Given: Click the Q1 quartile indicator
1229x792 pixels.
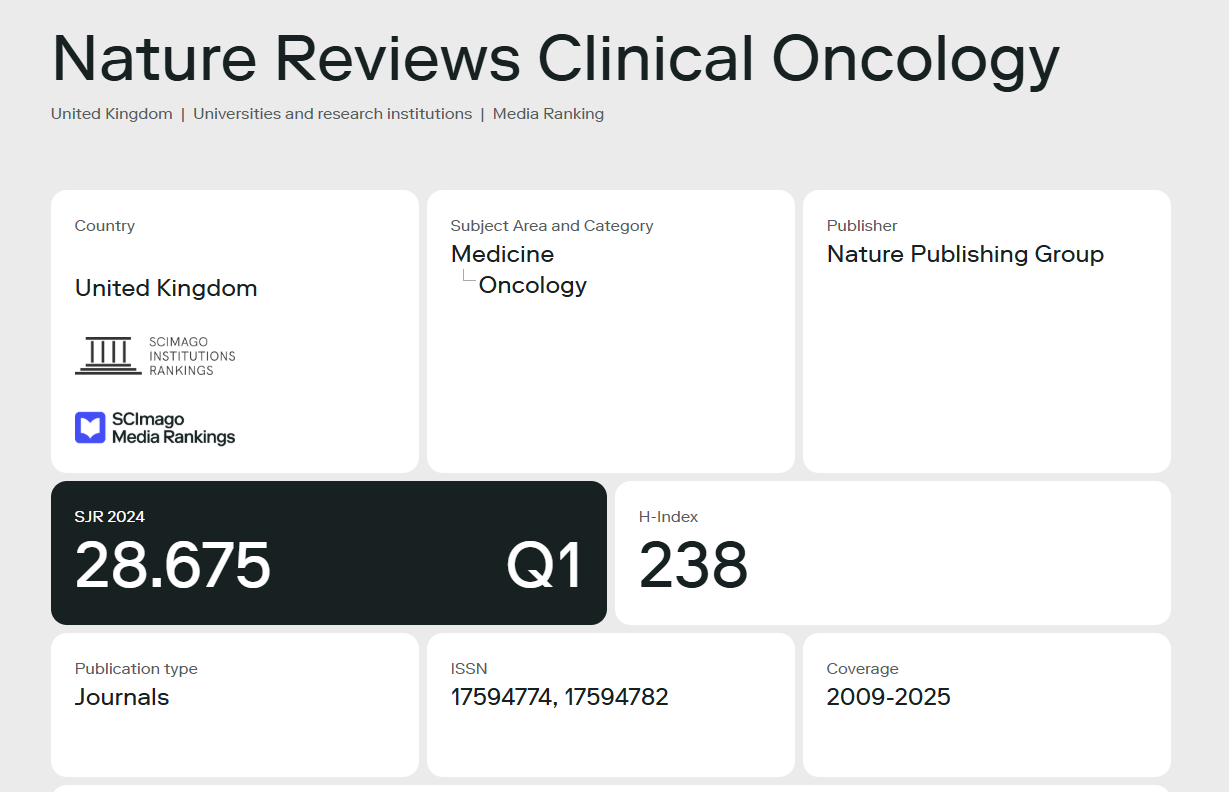Looking at the screenshot, I should coord(543,565).
